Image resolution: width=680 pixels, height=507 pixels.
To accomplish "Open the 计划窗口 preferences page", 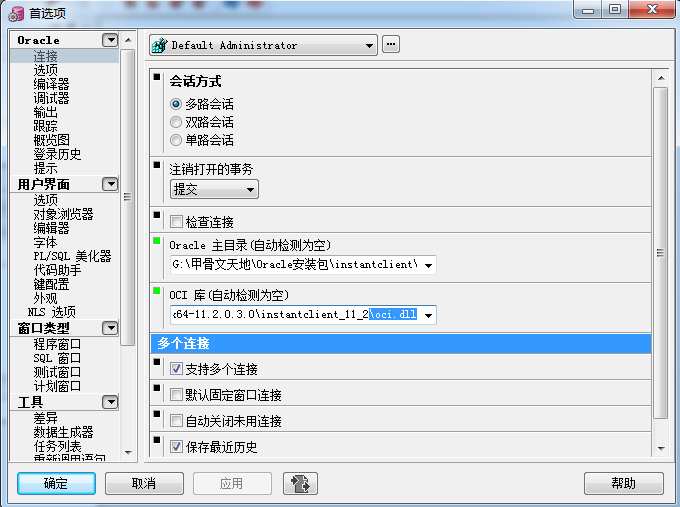I will 57,386.
